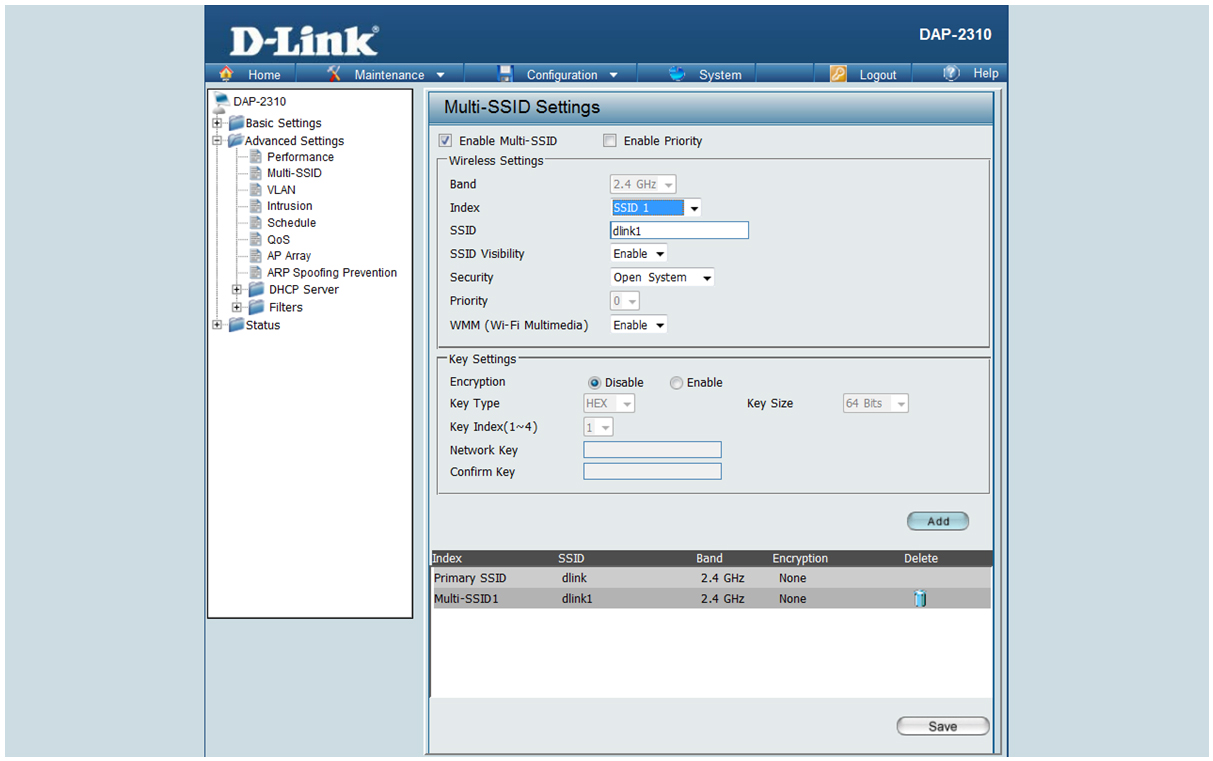
Task: Click the SSID text field
Action: (x=679, y=231)
